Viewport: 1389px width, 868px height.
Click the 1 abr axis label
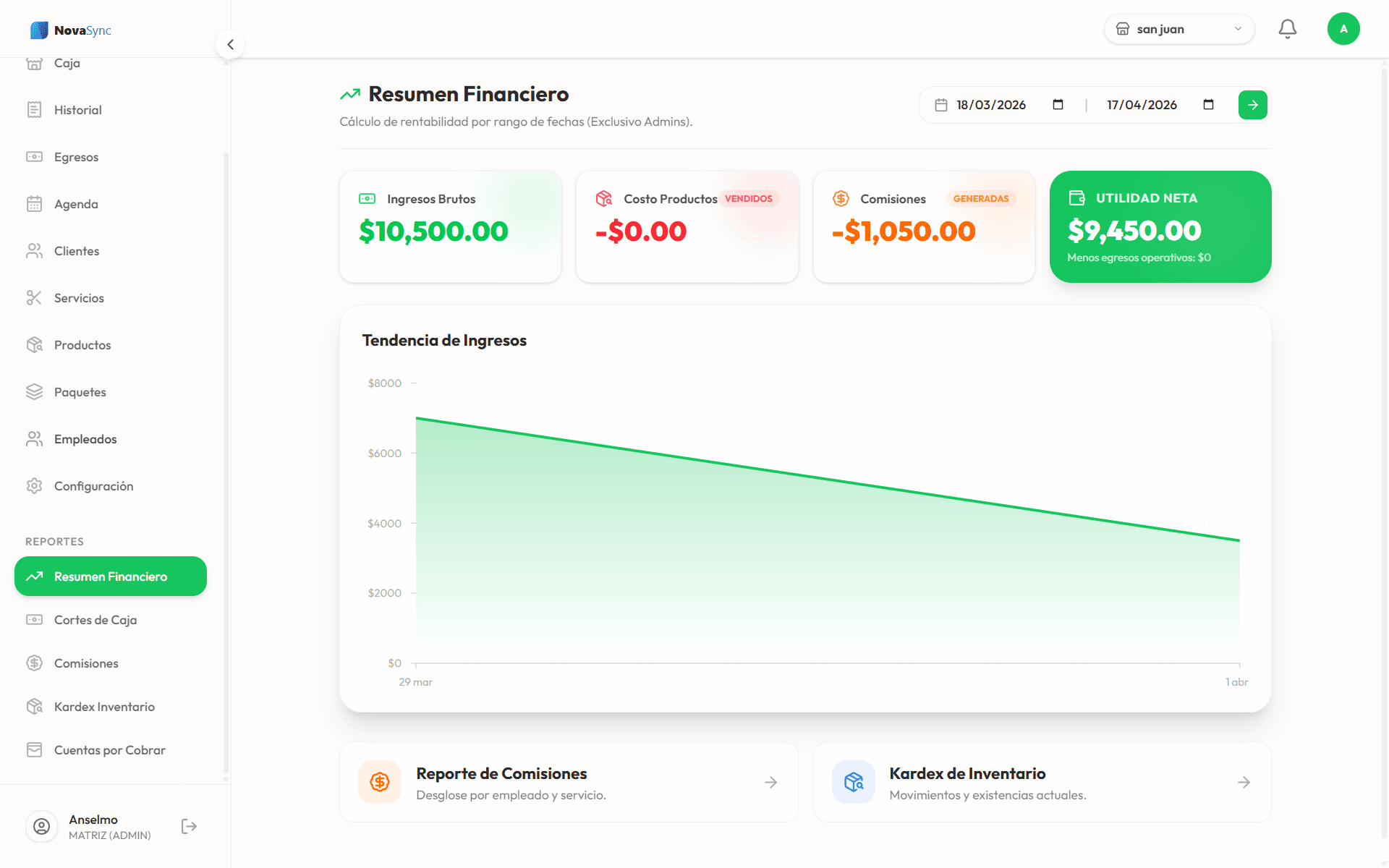(x=1236, y=682)
